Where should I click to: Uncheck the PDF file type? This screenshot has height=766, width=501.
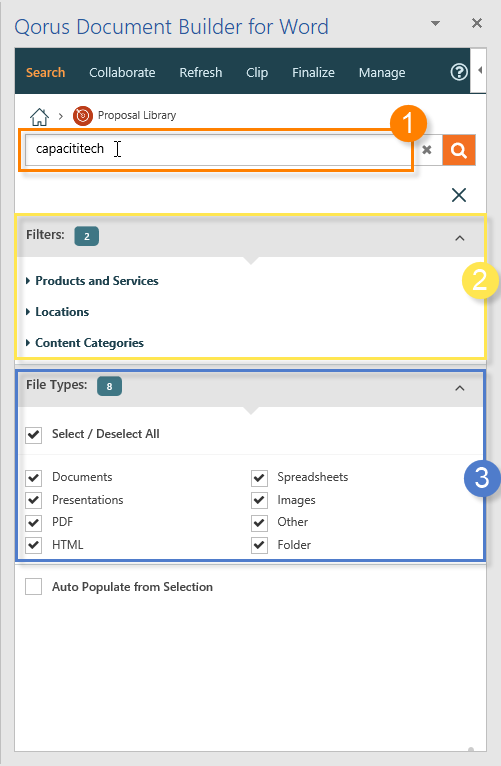click(34, 522)
